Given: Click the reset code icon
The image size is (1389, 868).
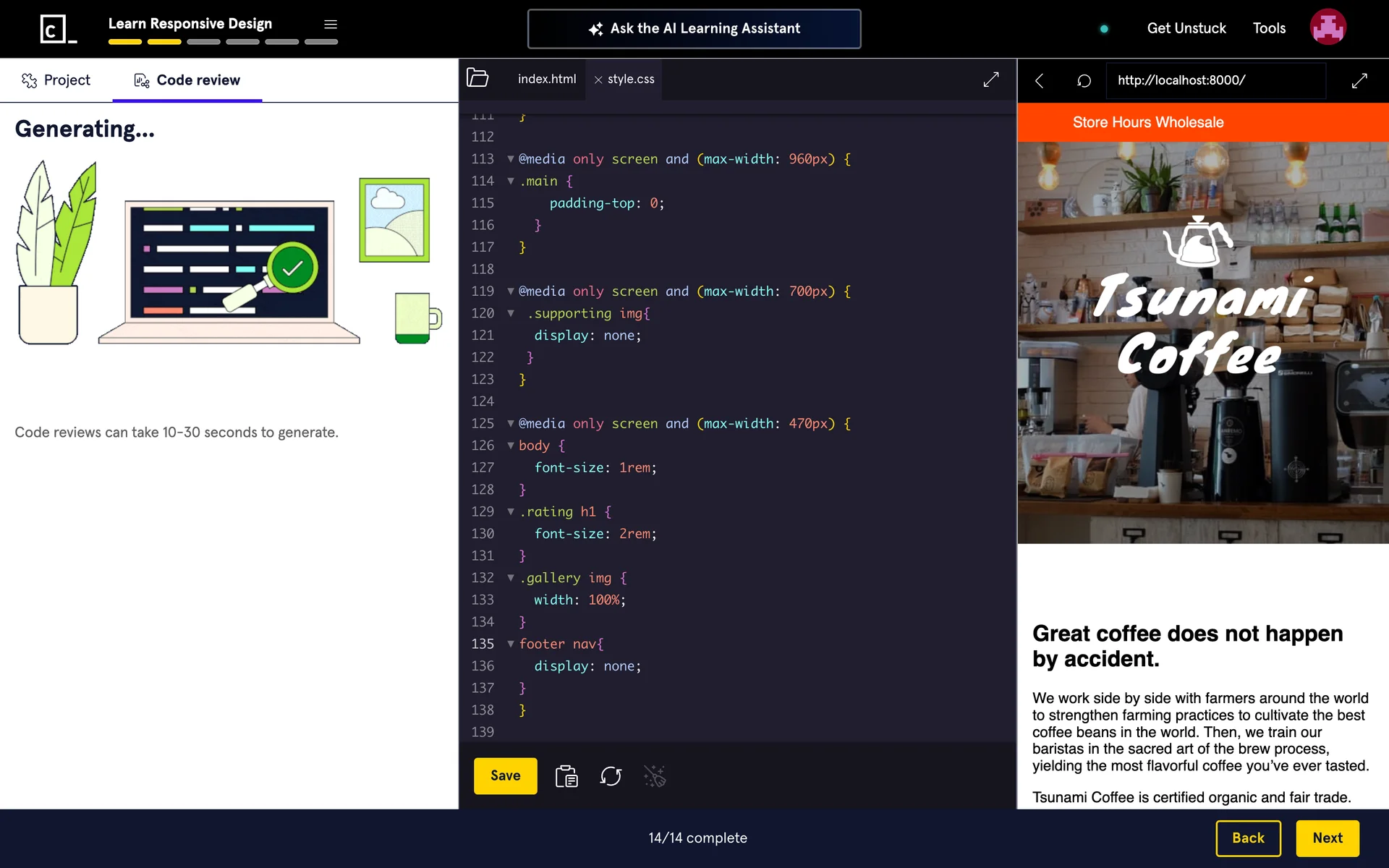Looking at the screenshot, I should click(x=611, y=776).
